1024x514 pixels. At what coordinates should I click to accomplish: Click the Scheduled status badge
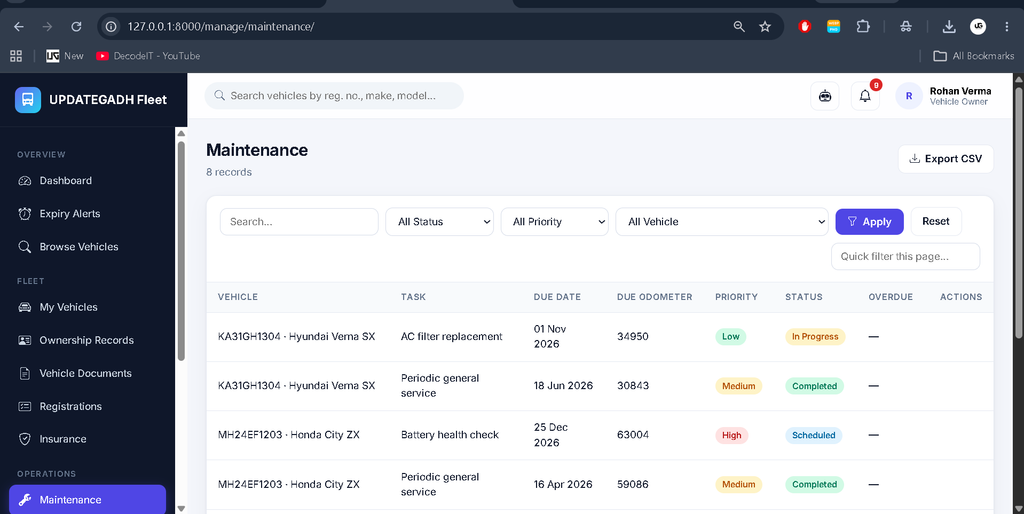[814, 435]
